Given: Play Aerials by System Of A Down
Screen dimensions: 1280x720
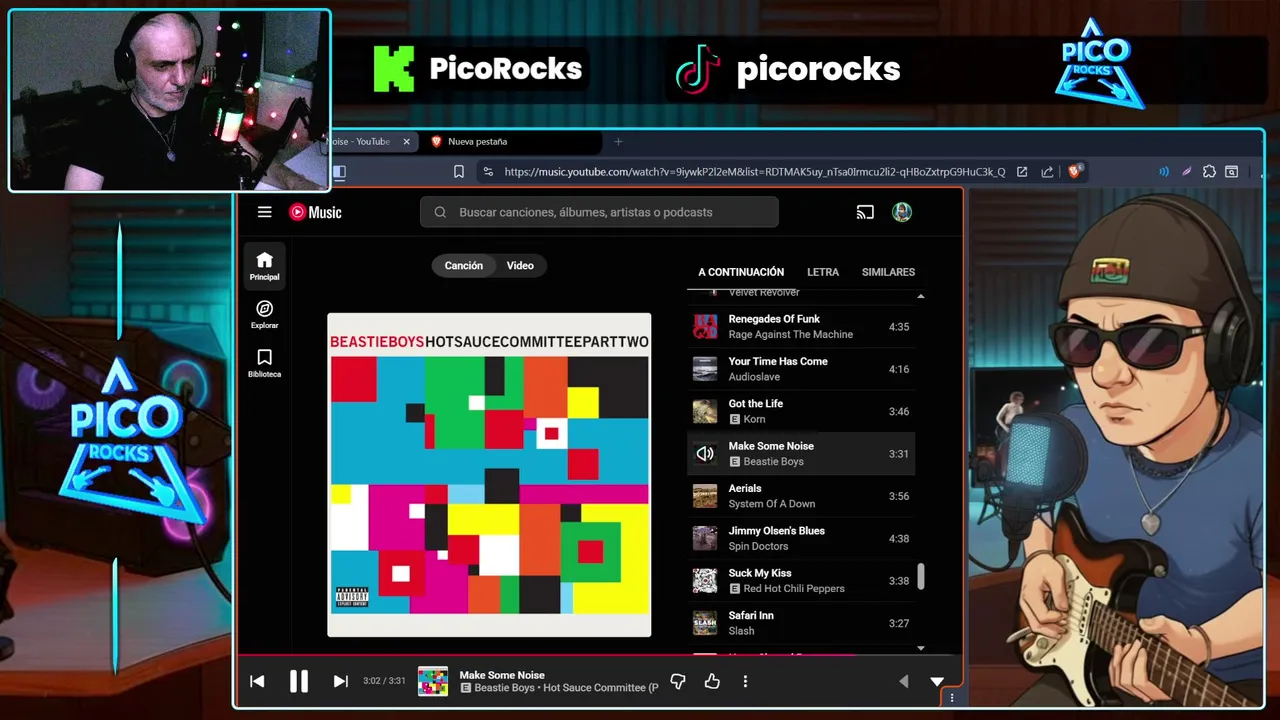Looking at the screenshot, I should [x=801, y=496].
